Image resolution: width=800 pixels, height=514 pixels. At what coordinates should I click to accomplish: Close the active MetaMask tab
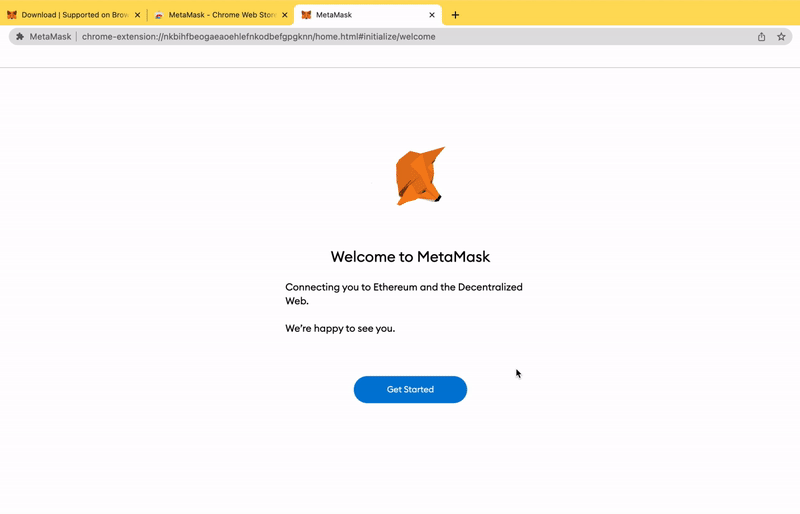[432, 15]
